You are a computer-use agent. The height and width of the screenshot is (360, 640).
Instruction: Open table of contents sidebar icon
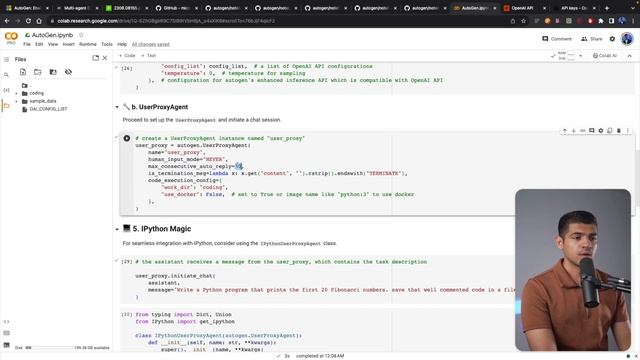6,60
